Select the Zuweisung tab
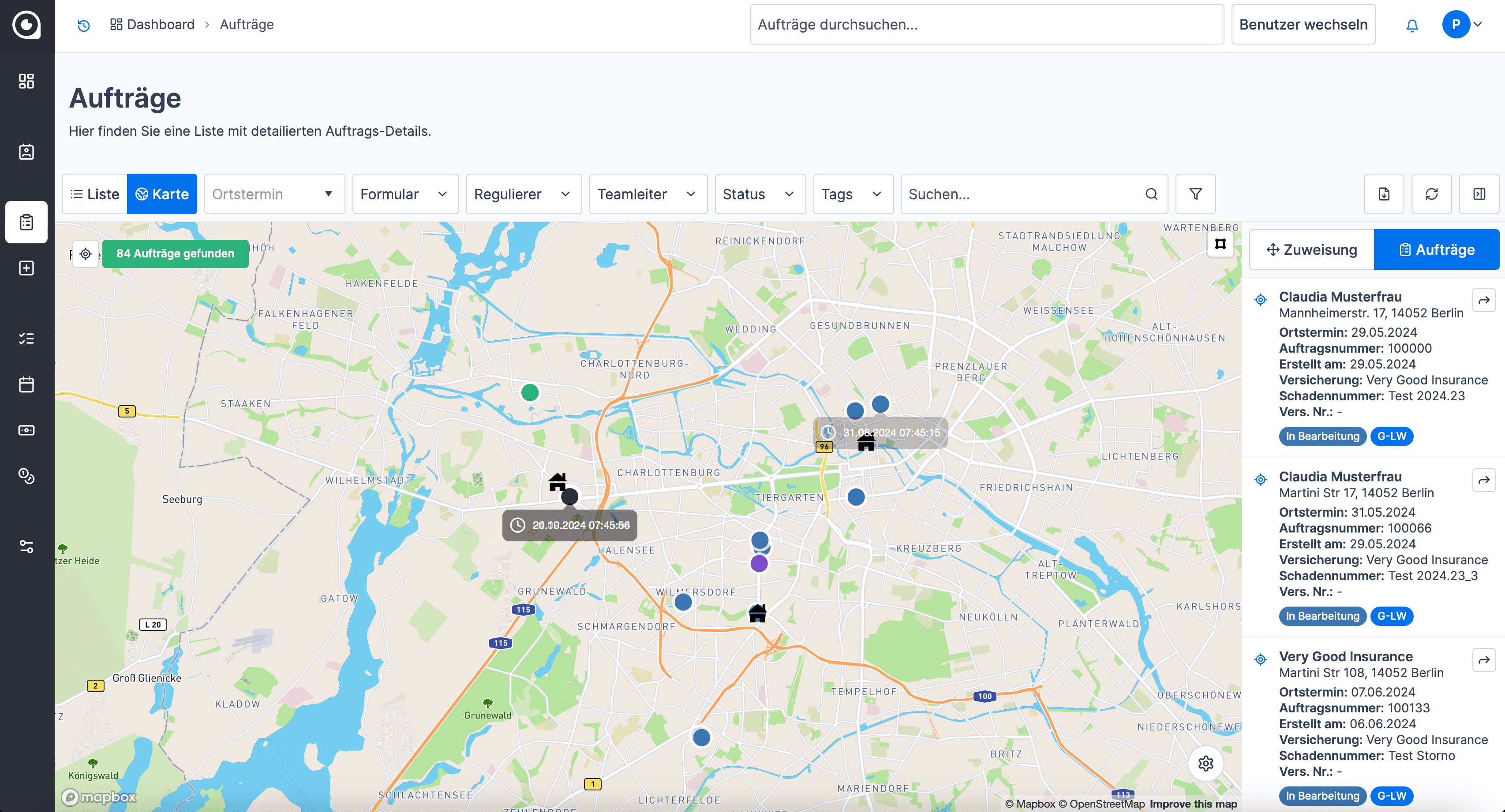 coord(1312,250)
